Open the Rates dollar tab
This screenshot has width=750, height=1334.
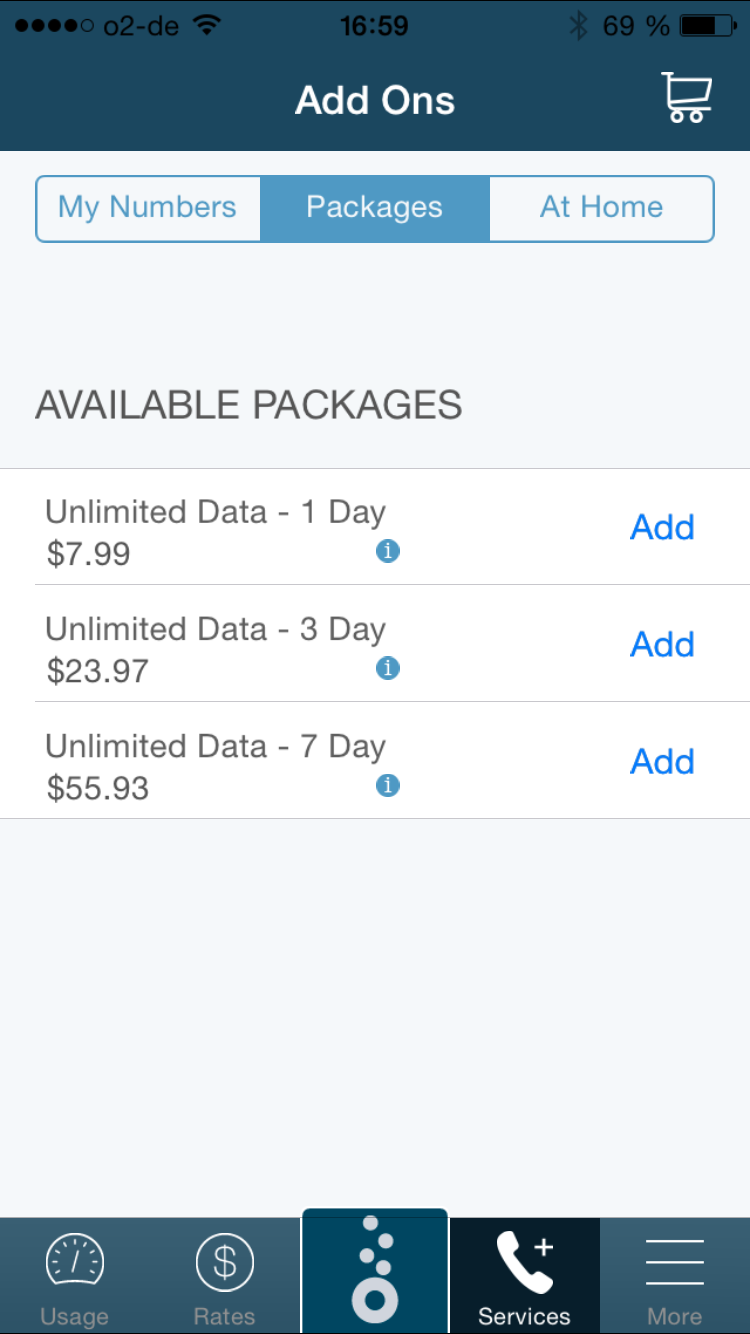point(224,1277)
